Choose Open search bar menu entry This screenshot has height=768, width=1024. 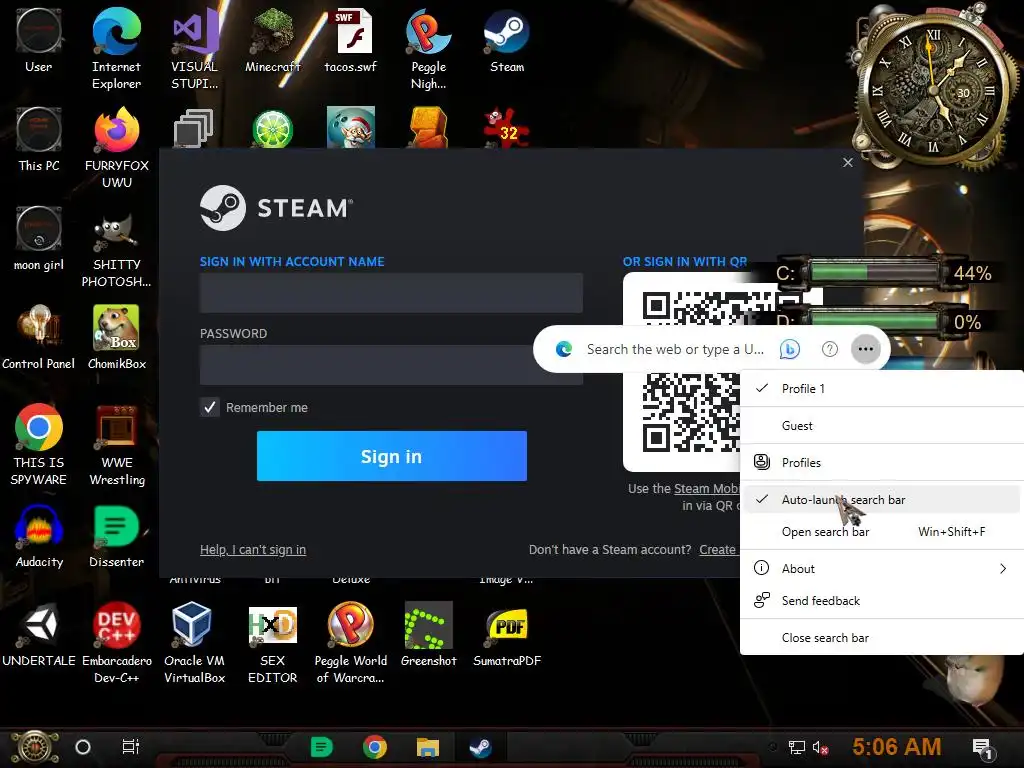pyautogui.click(x=882, y=532)
